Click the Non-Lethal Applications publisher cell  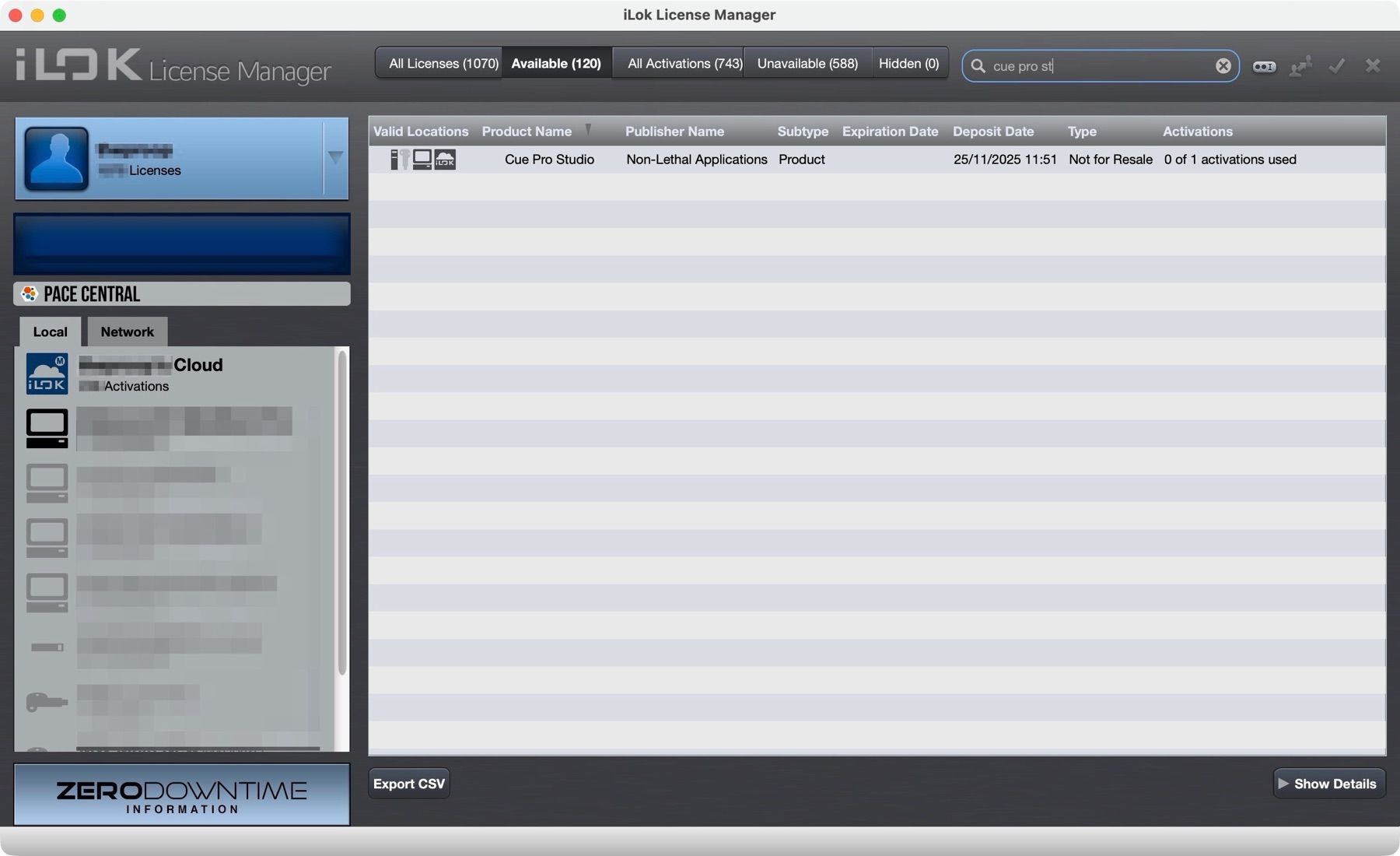coord(697,160)
